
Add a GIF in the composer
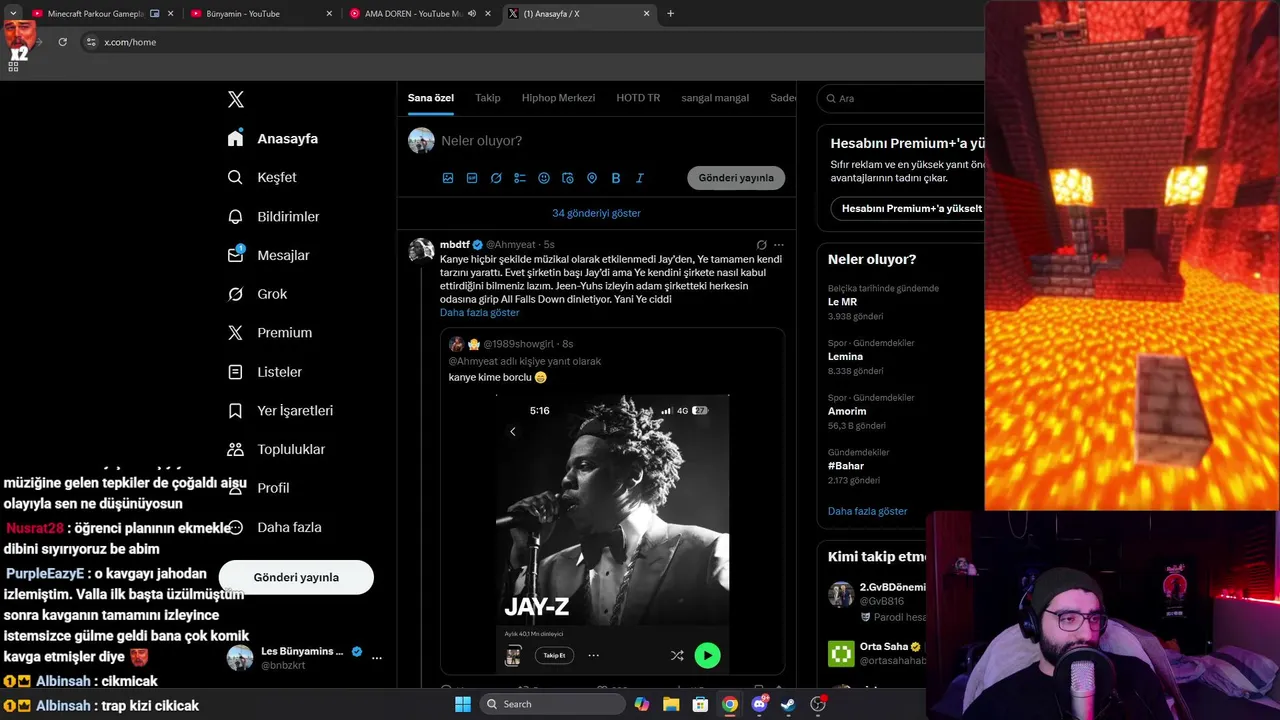tap(472, 178)
